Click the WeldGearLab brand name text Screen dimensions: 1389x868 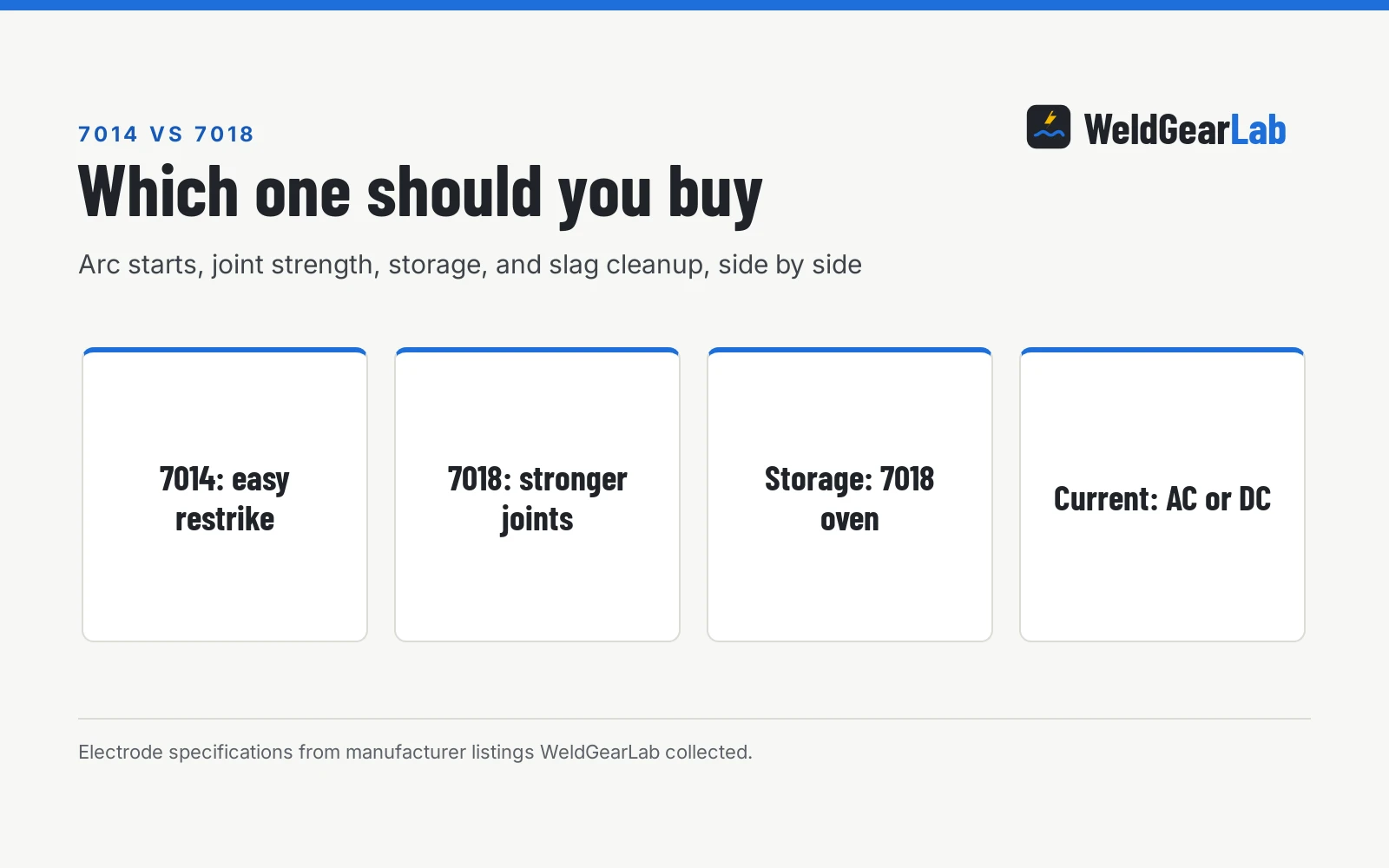1185,130
